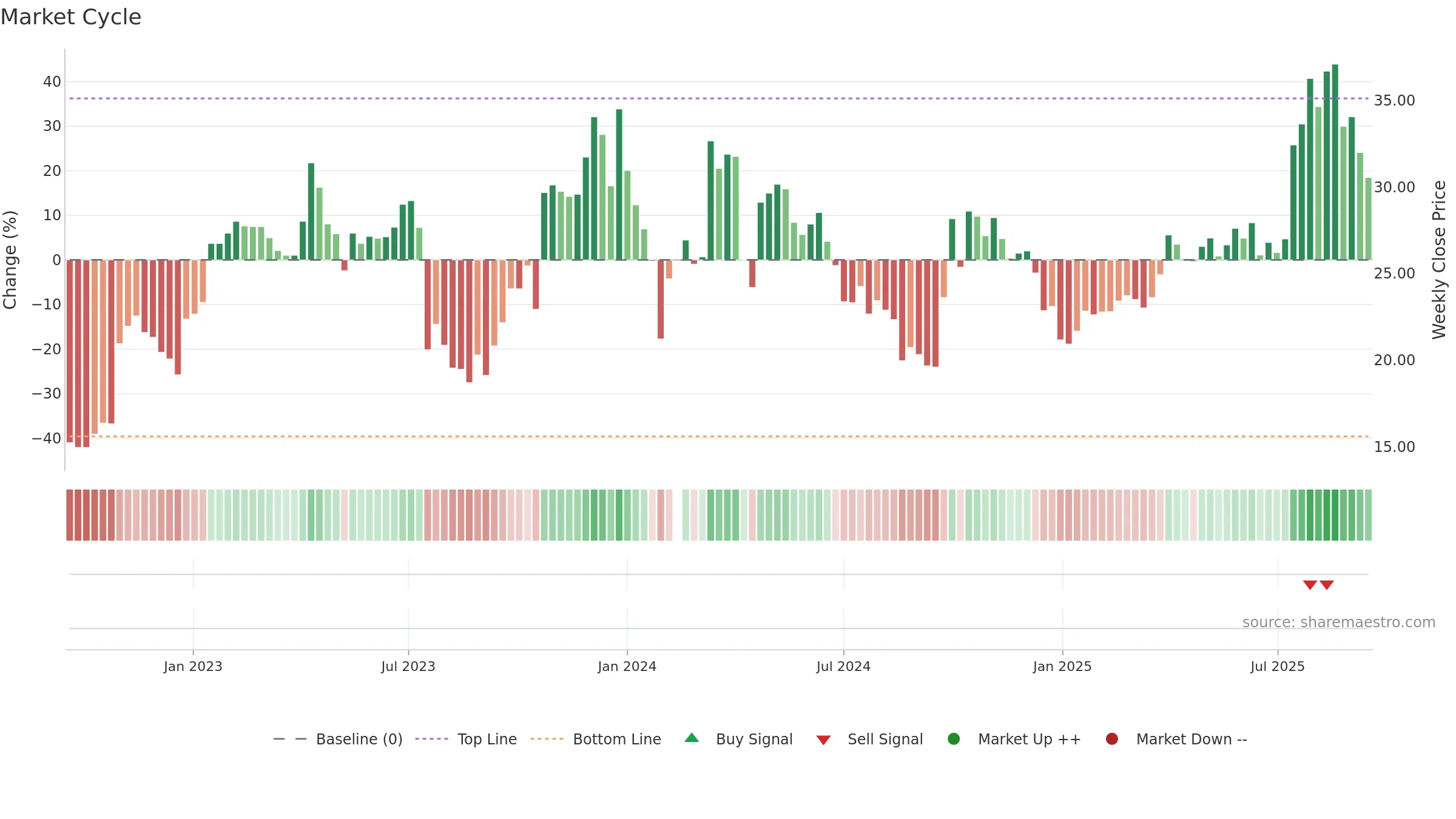The height and width of the screenshot is (819, 1456).
Task: Click the −20 tick on Change axis
Action: pos(46,349)
